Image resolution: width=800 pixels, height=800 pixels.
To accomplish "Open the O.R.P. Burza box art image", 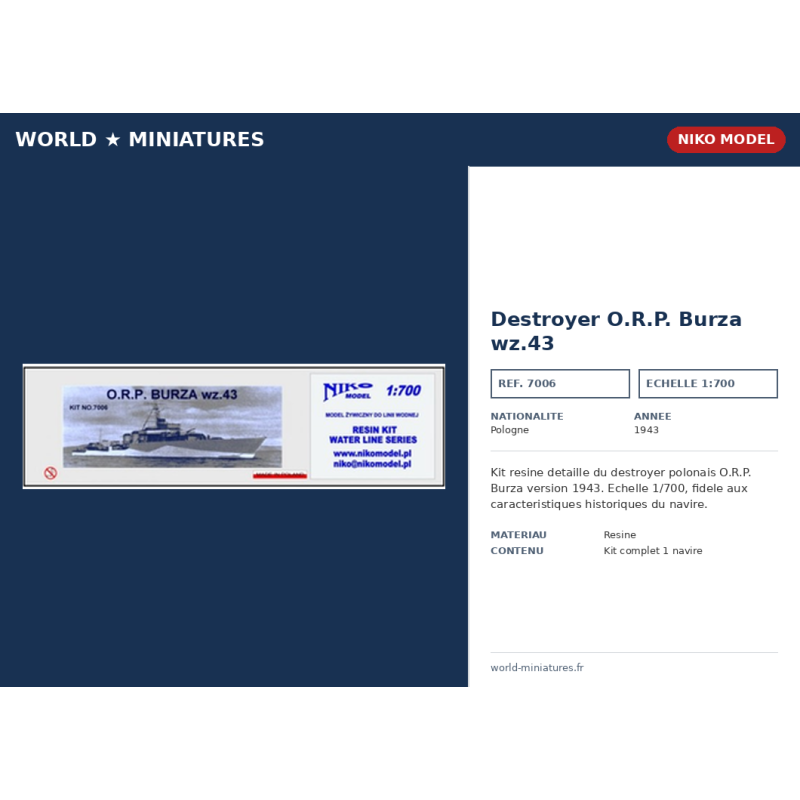I will 234,426.
